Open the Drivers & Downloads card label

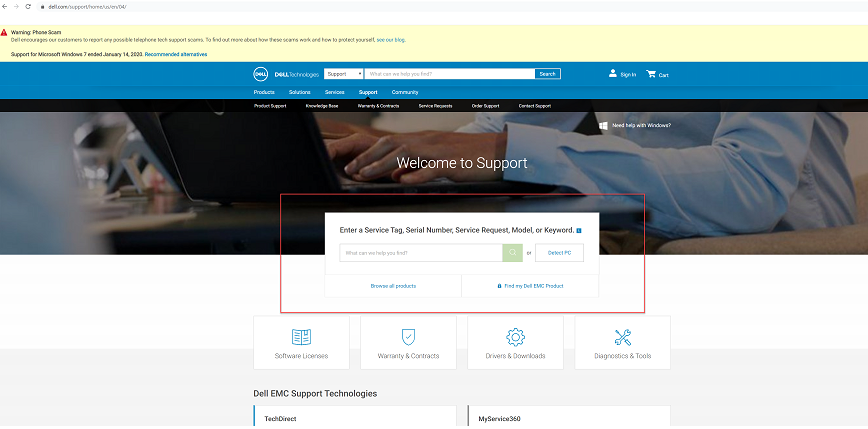tap(515, 356)
